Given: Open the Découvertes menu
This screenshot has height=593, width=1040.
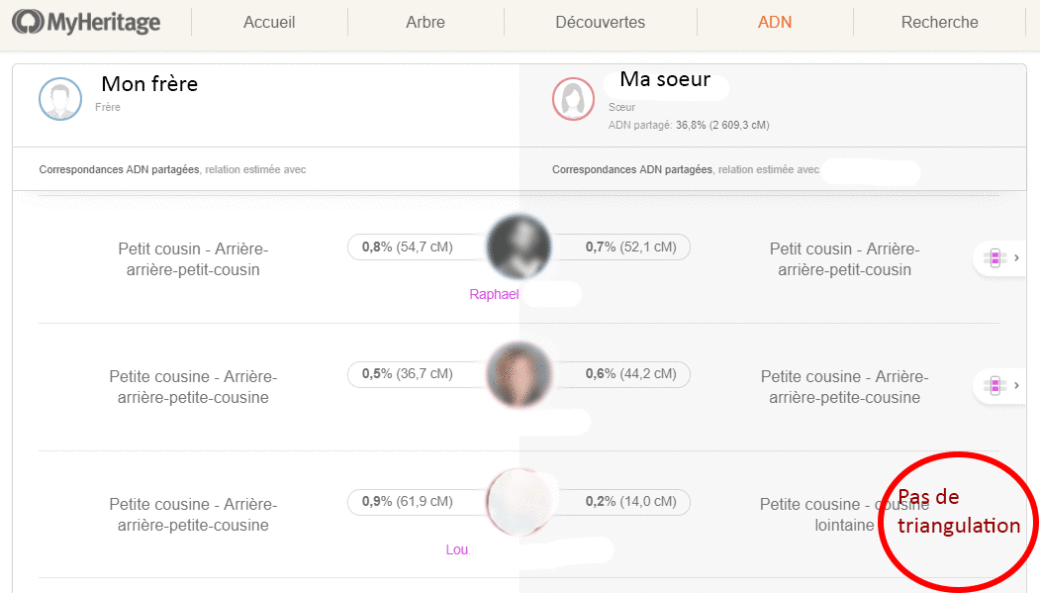Looking at the screenshot, I should point(600,22).
